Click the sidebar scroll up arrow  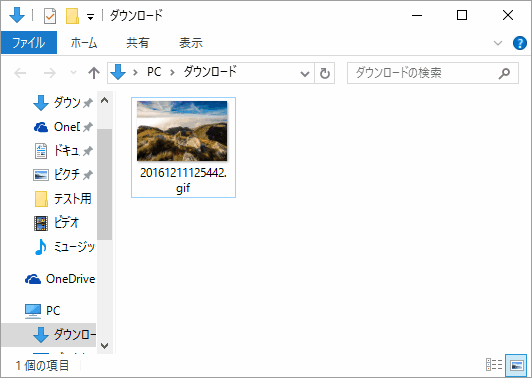(104, 100)
